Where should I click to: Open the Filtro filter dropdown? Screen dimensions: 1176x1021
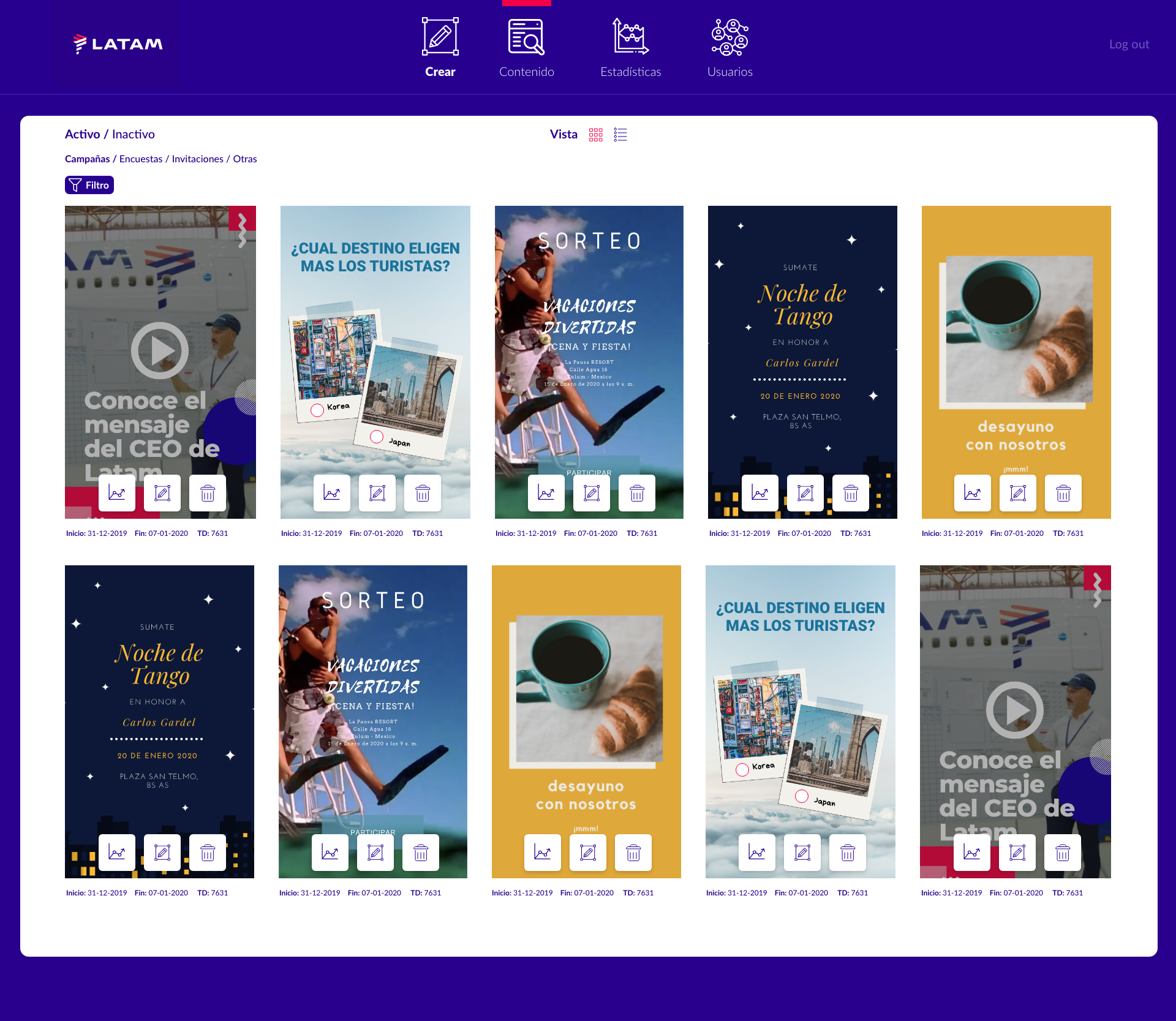coord(89,185)
